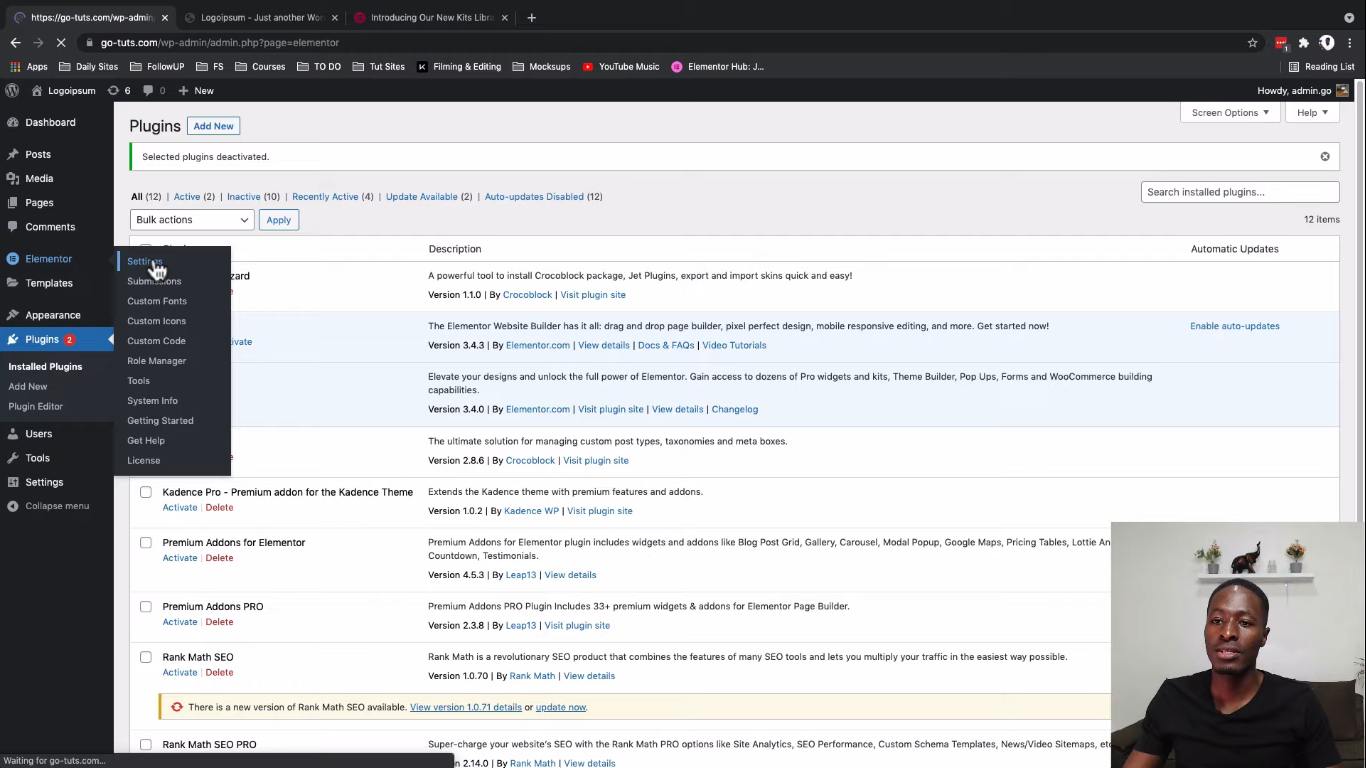The image size is (1366, 768).
Task: Delete the Premium Addons PRO plugin
Action: [219, 622]
